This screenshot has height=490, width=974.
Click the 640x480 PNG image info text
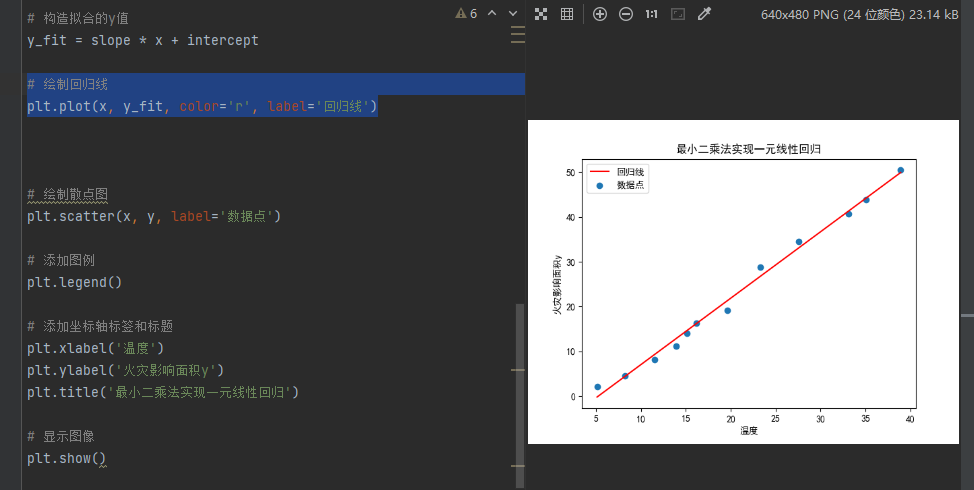[x=861, y=14]
